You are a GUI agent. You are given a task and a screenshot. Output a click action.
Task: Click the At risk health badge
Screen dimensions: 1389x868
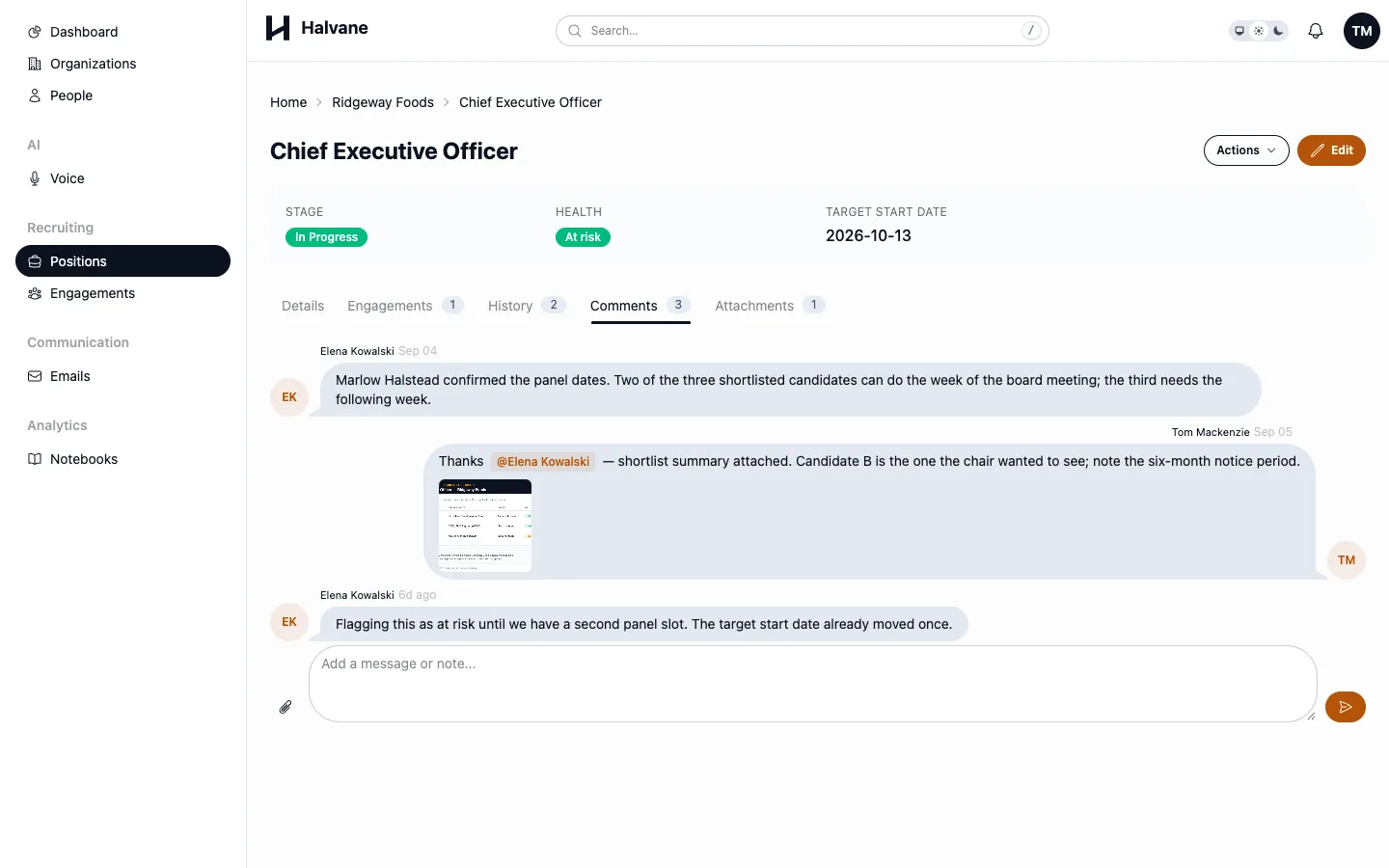pyautogui.click(x=583, y=237)
